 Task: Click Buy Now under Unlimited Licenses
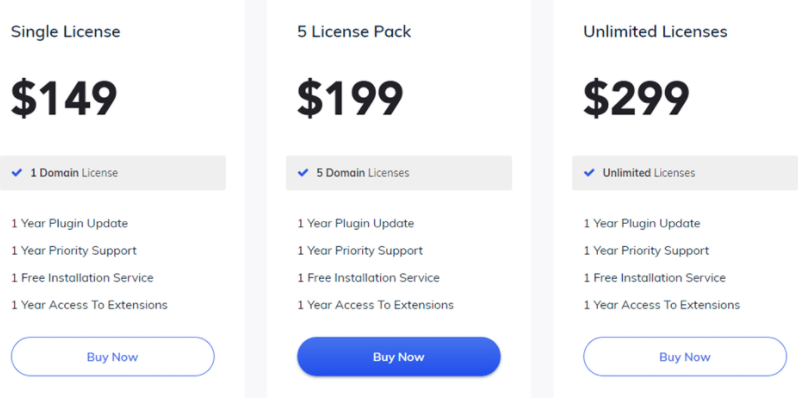click(685, 357)
